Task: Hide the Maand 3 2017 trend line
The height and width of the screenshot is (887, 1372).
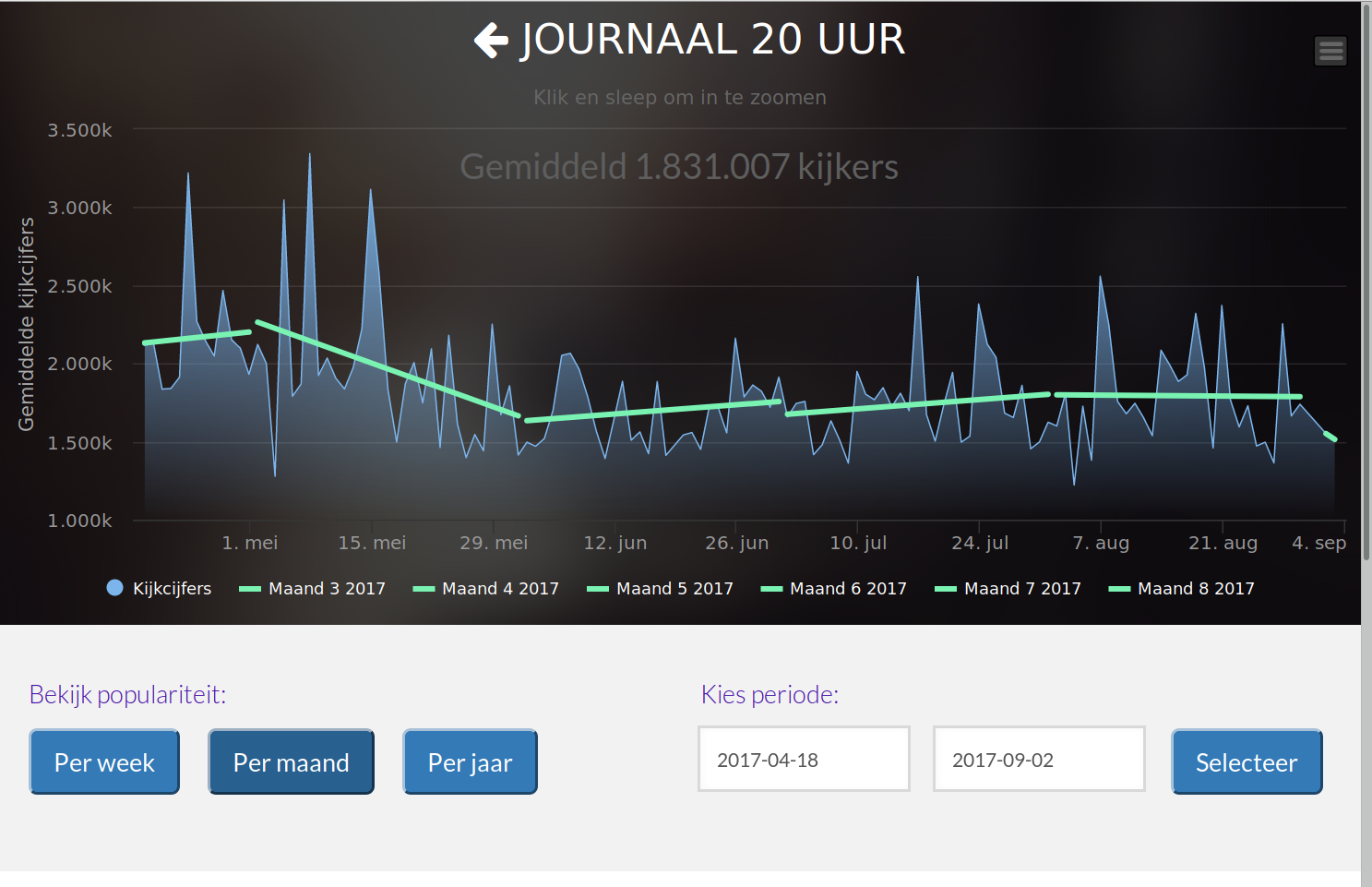Action: (327, 589)
